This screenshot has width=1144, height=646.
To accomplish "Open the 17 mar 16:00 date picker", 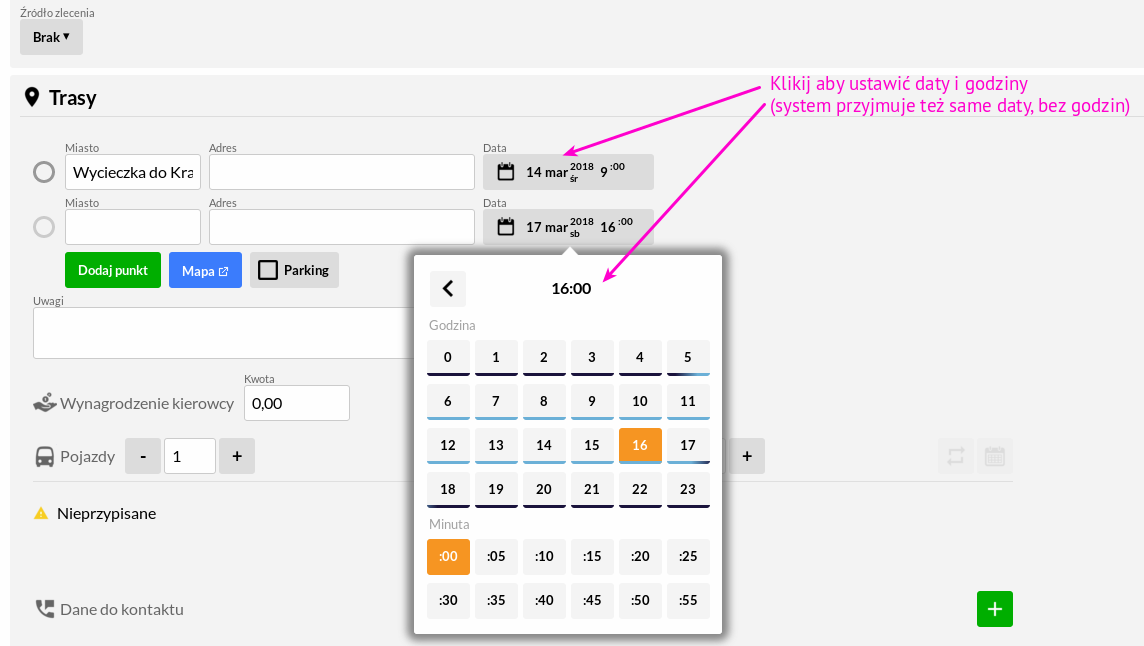I will click(568, 227).
